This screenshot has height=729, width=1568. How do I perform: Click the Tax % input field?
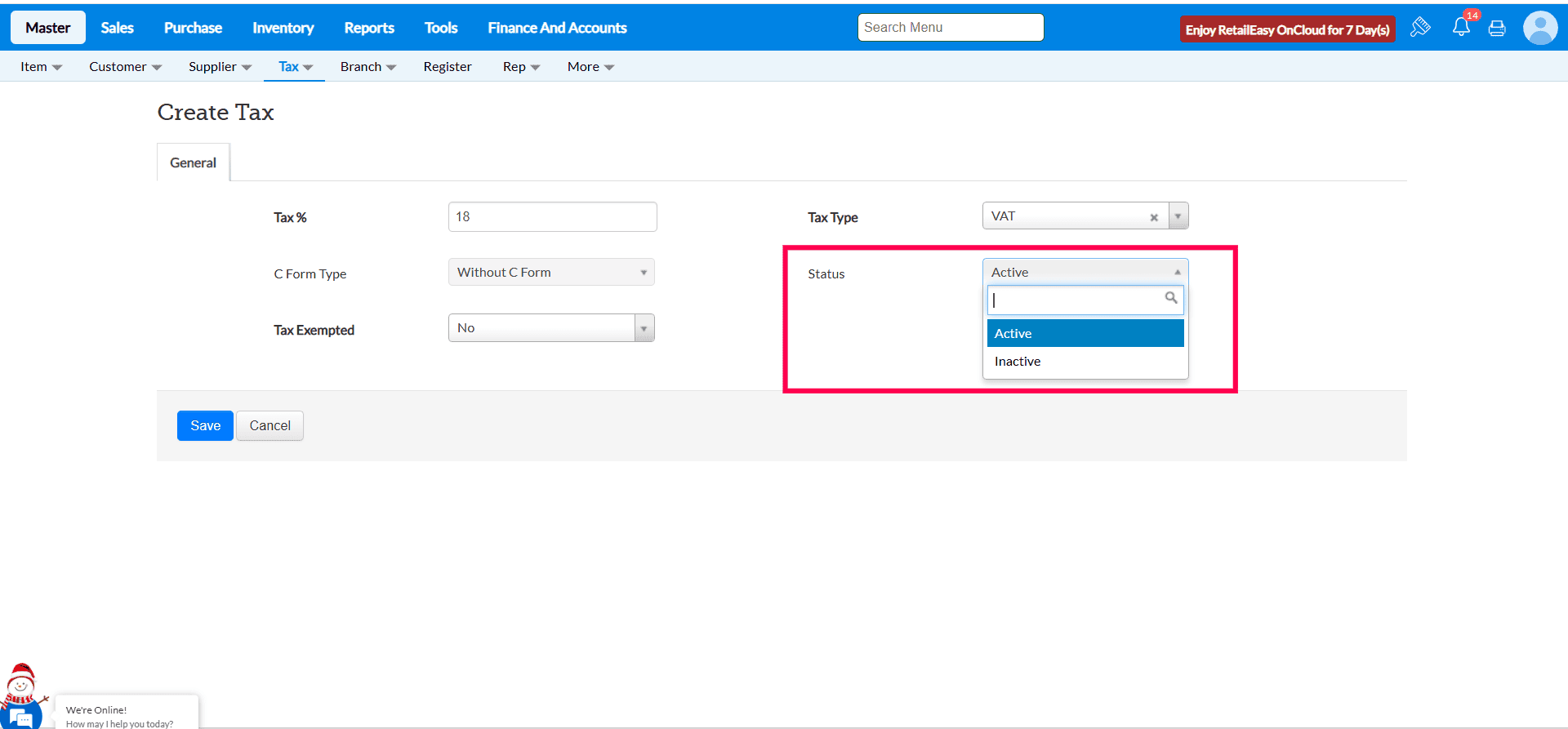click(x=552, y=217)
